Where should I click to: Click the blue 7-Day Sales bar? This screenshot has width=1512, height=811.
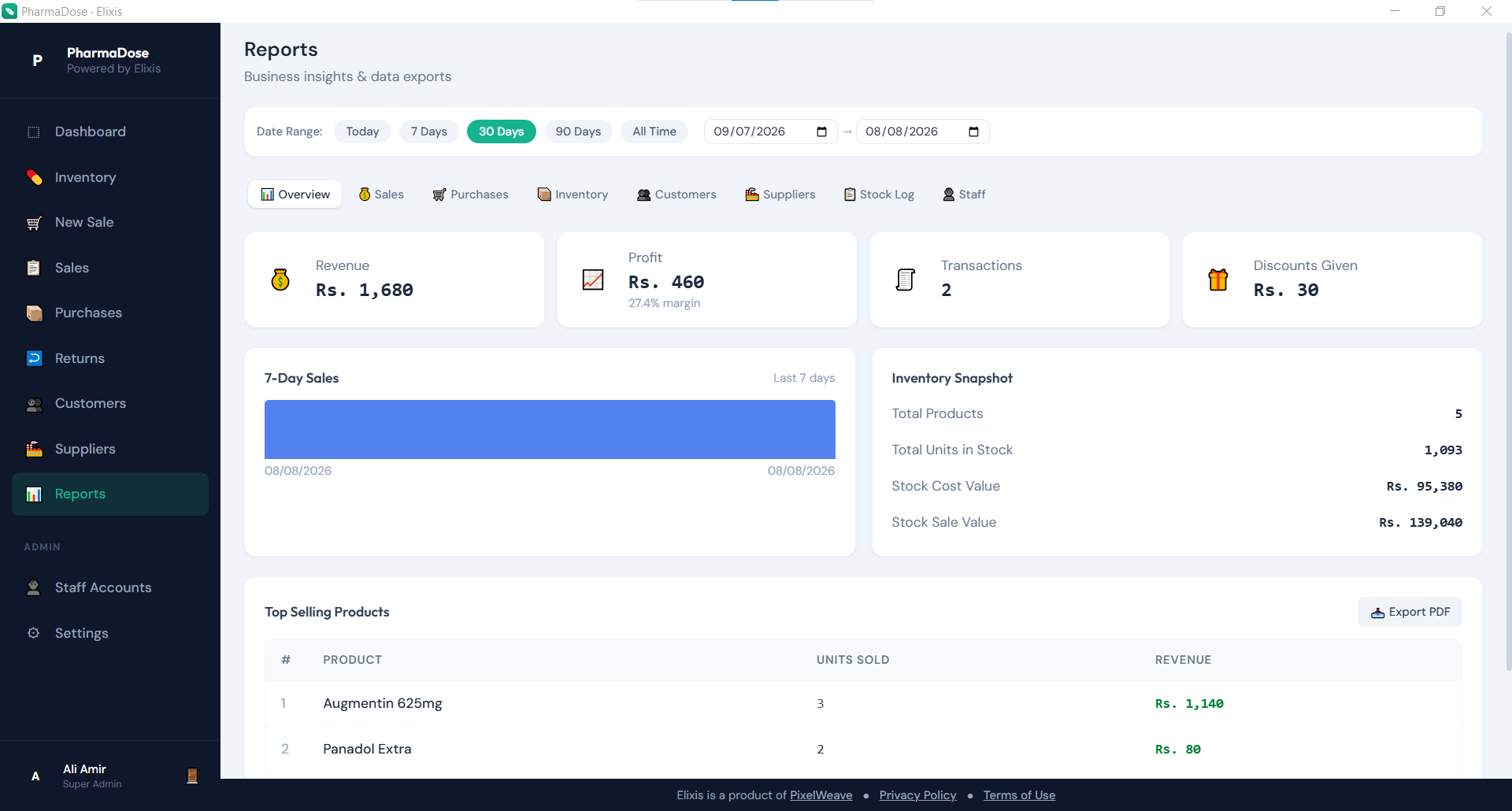550,429
